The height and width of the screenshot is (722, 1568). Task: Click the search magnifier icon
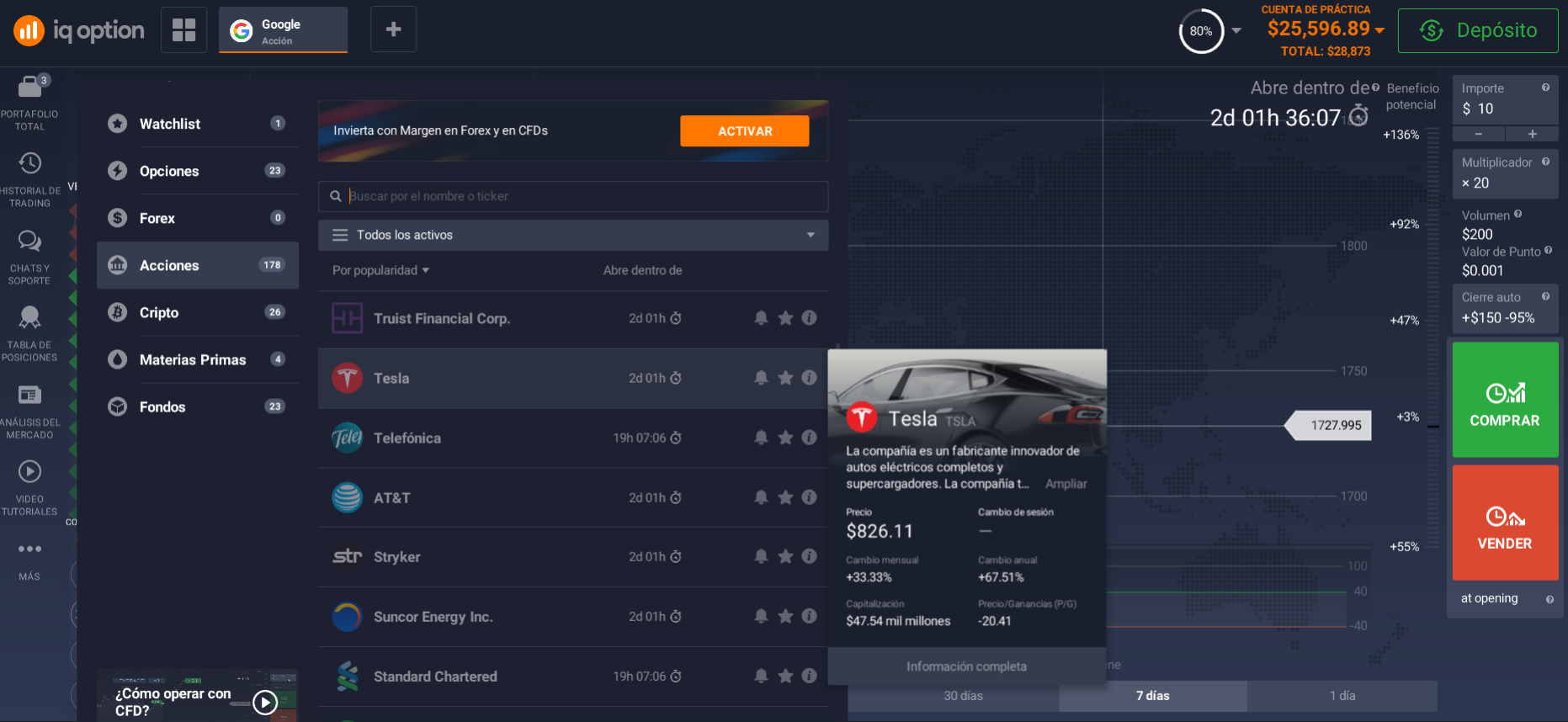click(335, 196)
